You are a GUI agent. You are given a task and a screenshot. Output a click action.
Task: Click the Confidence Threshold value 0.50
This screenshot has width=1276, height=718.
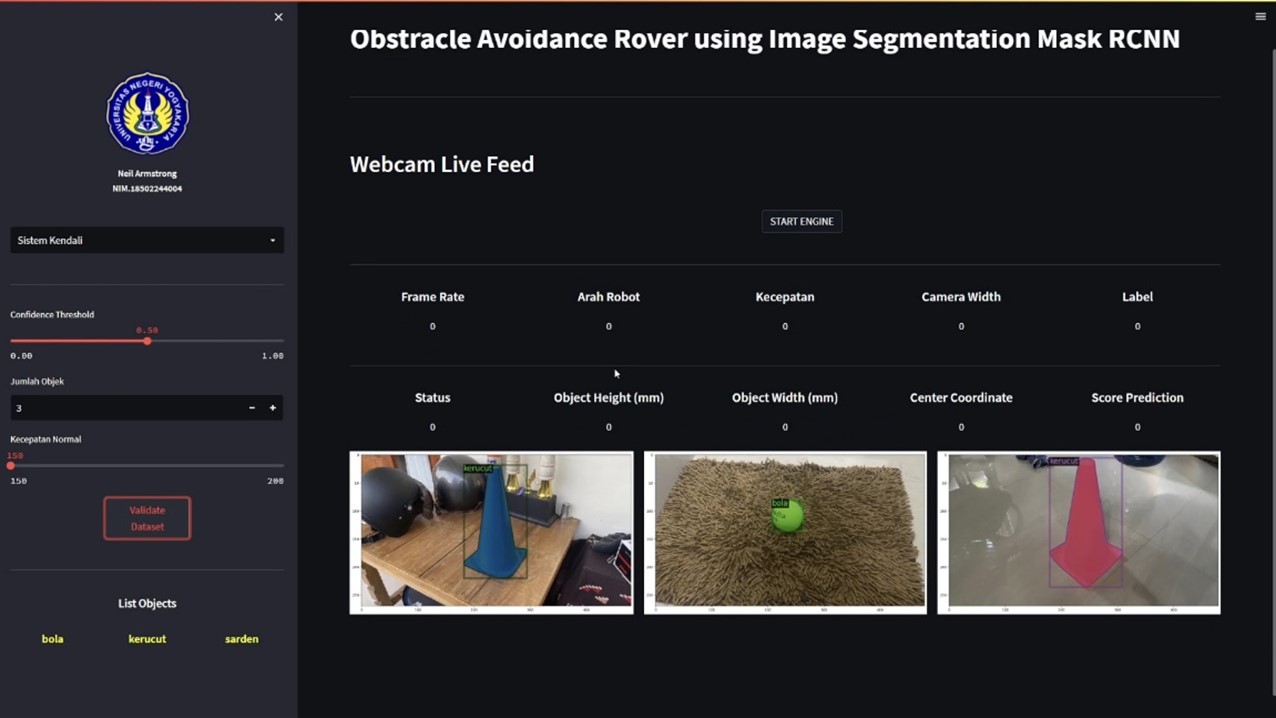(x=147, y=330)
